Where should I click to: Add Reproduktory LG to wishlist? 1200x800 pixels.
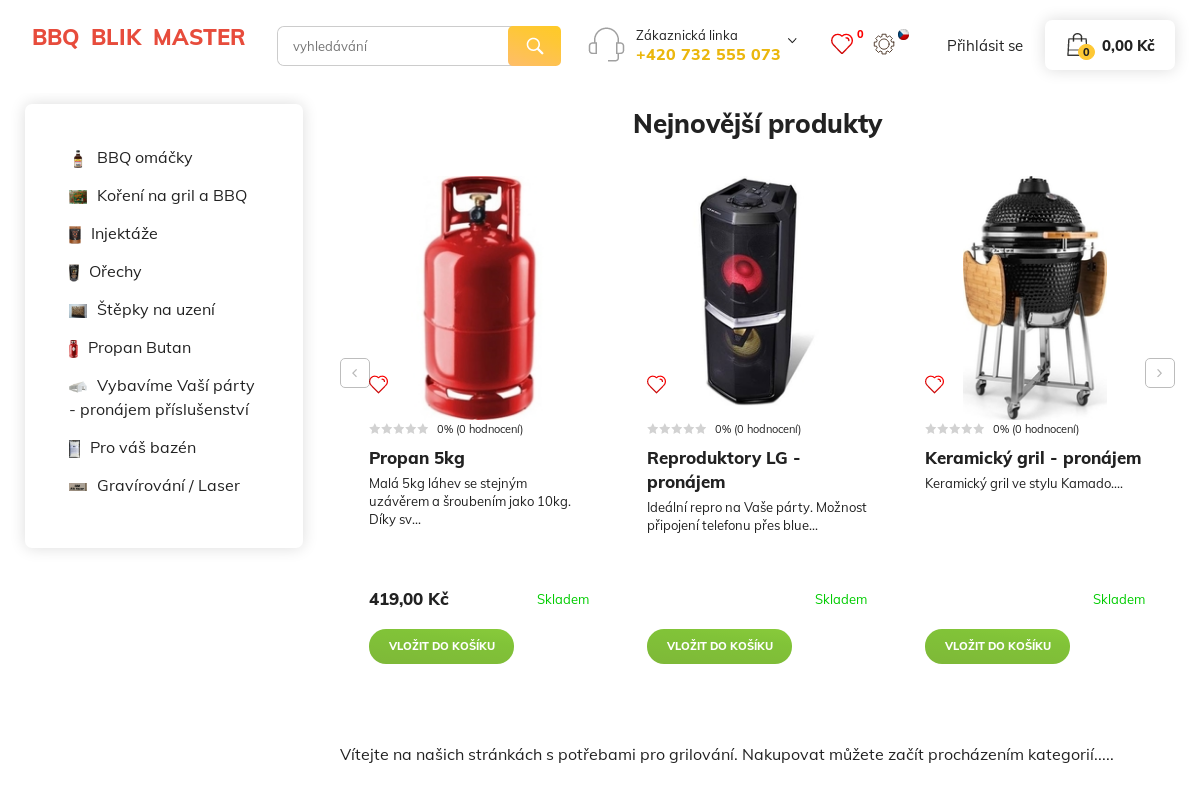(656, 384)
